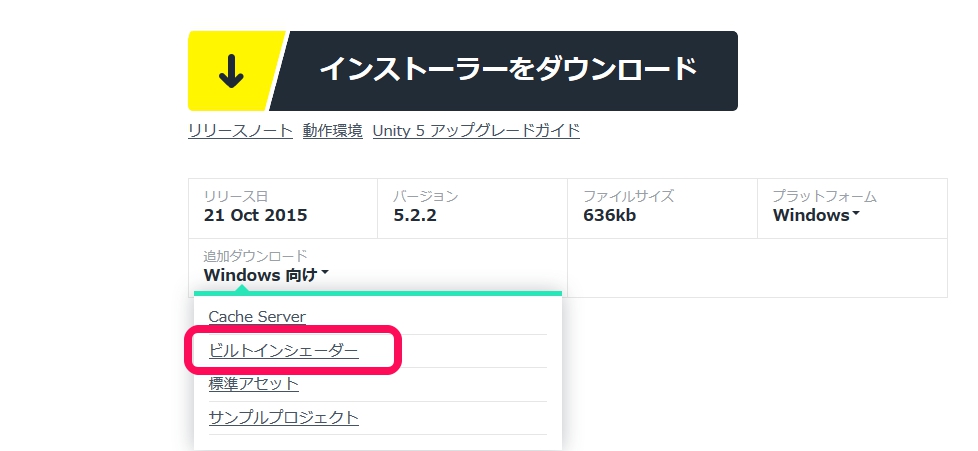Select サンプルプロジェクト from the menu
978x451 pixels.
284,417
